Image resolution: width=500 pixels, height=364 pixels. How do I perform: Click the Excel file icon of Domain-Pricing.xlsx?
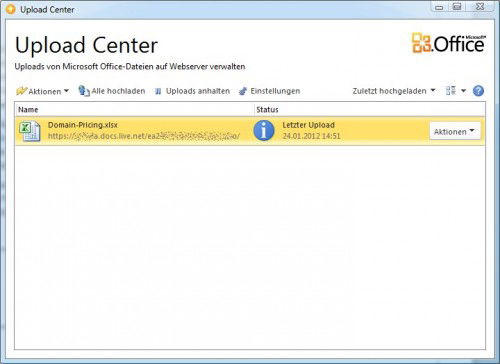(29, 131)
